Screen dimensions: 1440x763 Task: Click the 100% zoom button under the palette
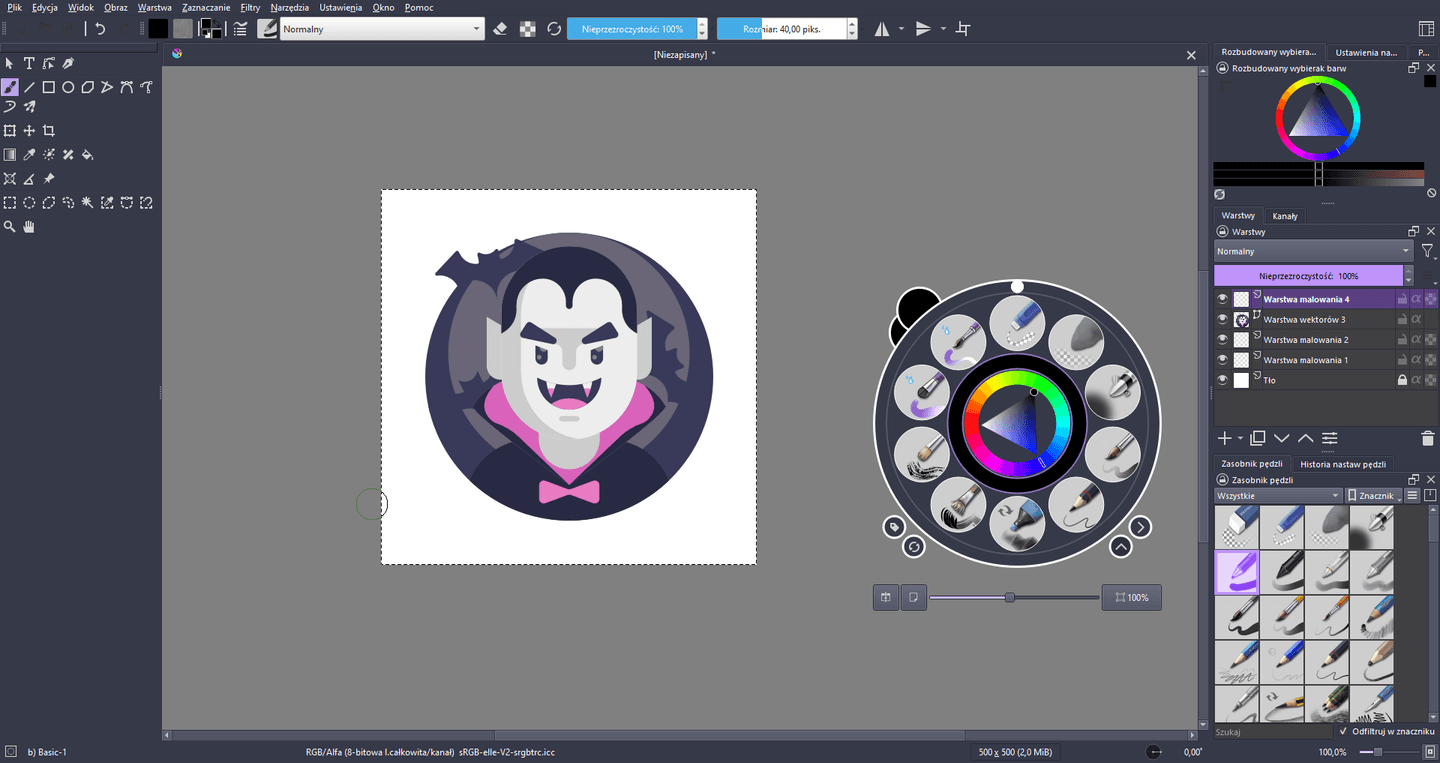[x=1131, y=597]
